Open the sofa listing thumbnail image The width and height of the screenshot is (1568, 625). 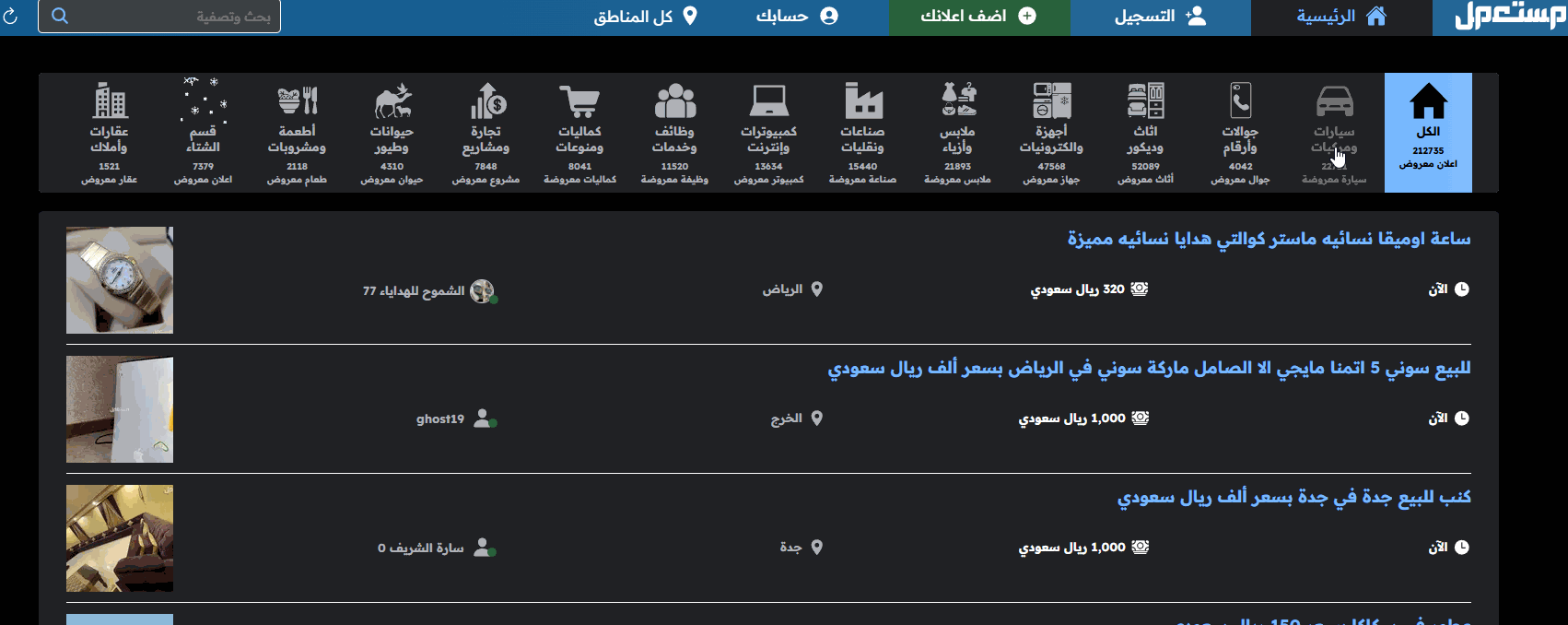point(120,538)
